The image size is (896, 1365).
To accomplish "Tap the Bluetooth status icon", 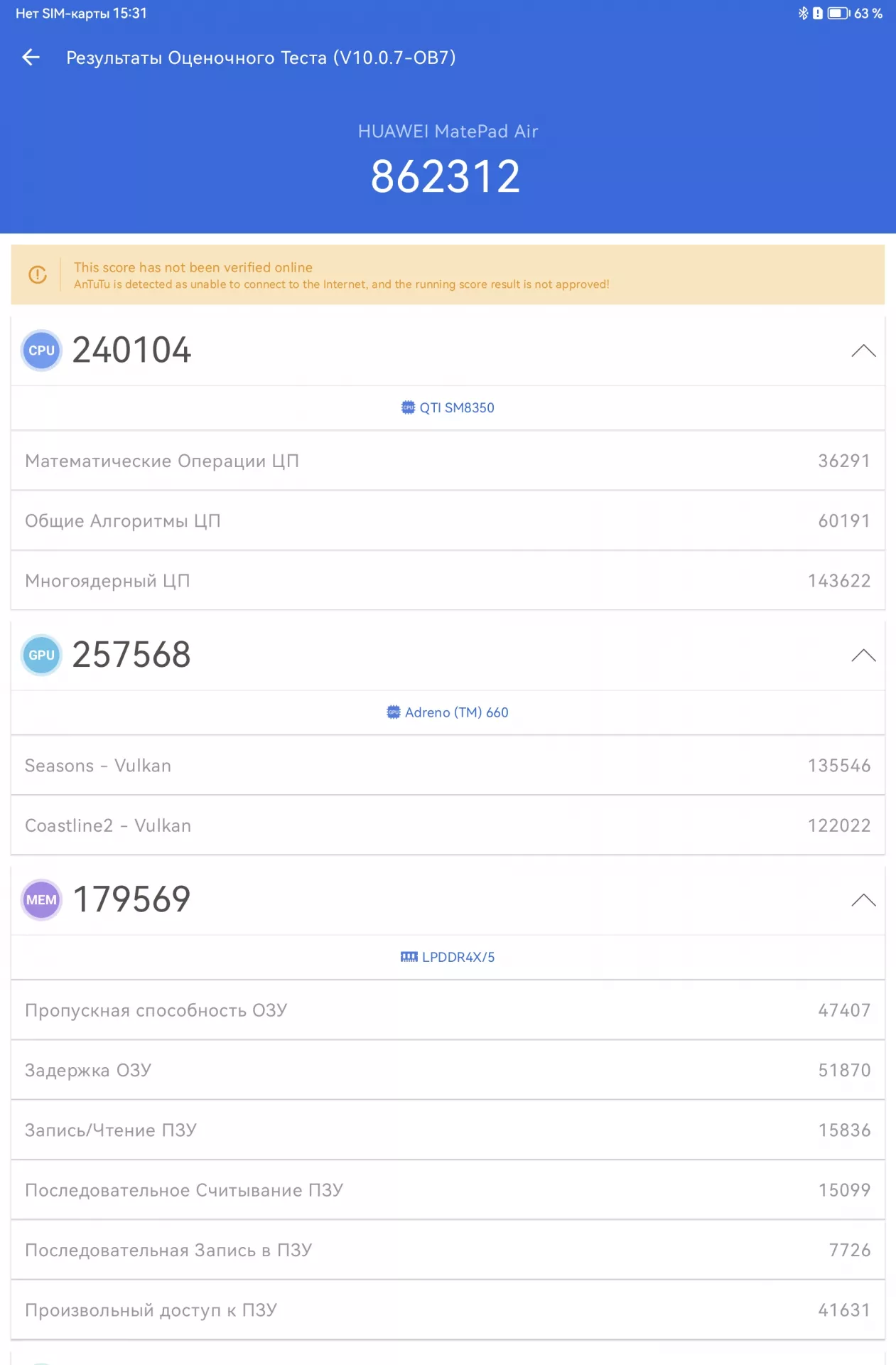I will pos(803,13).
